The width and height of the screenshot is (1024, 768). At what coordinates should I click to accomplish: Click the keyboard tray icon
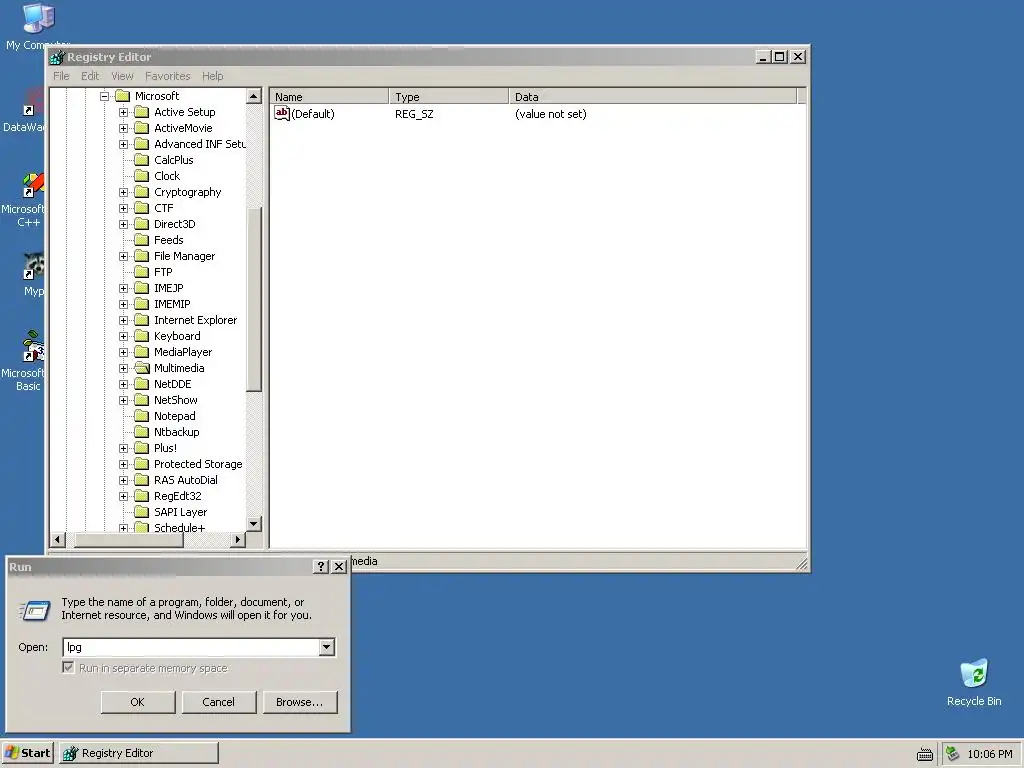click(925, 754)
